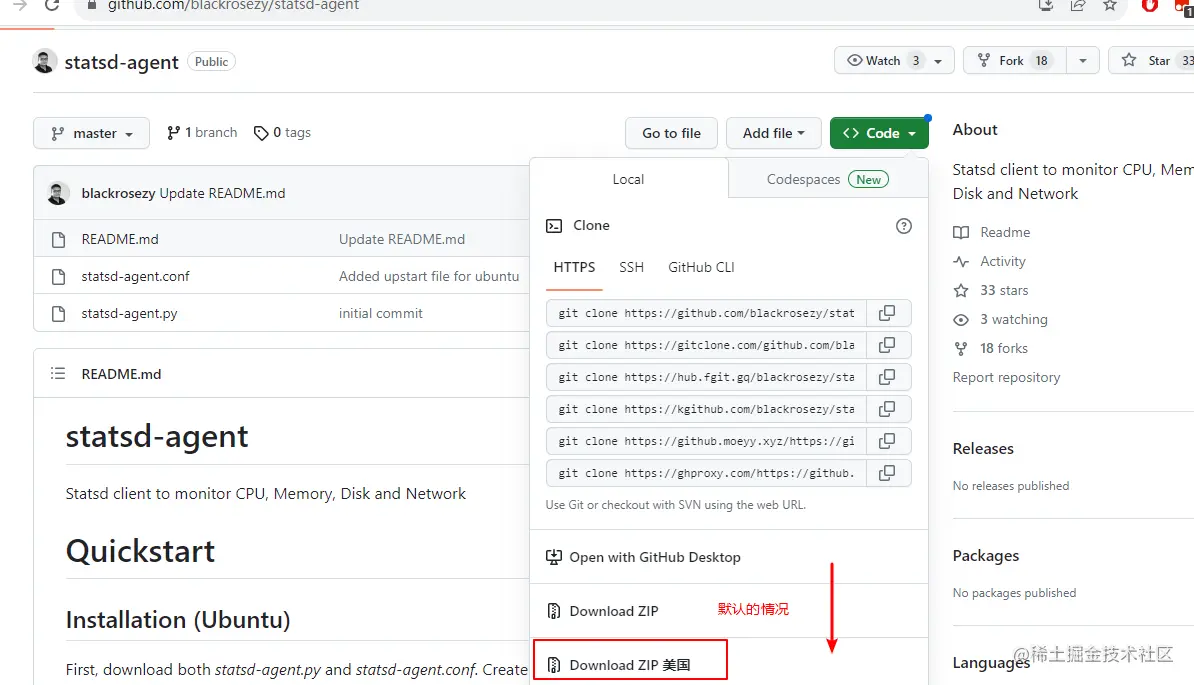Fork the repository with Fork button
The height and width of the screenshot is (685, 1194).
pos(1015,61)
